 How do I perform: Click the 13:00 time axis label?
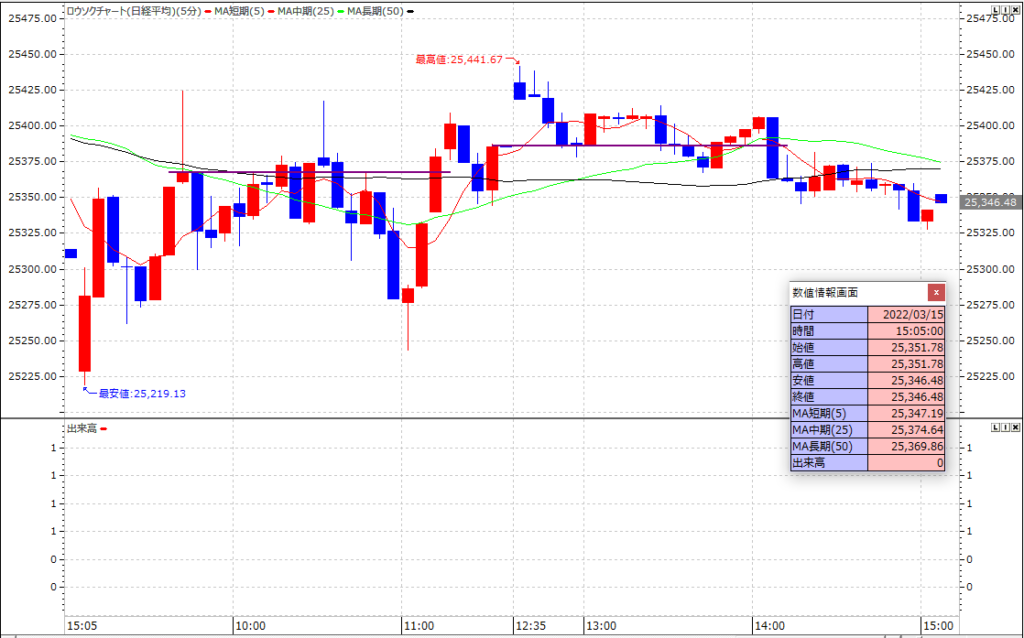(x=601, y=626)
